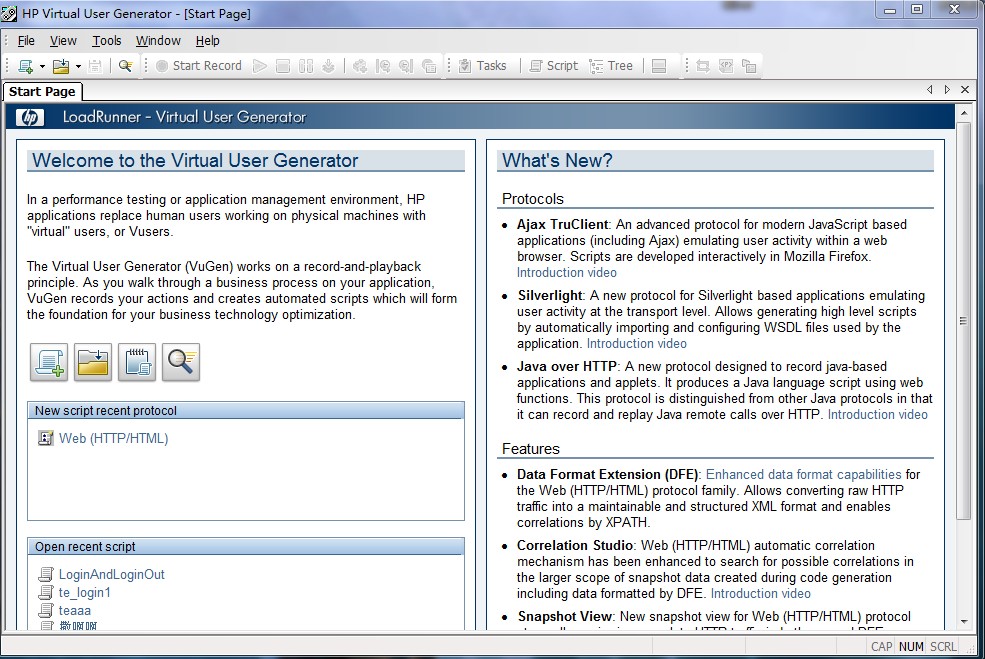Screen dimensions: 985x659
Task: Click the application icon in the title bar
Action: pos(9,13)
